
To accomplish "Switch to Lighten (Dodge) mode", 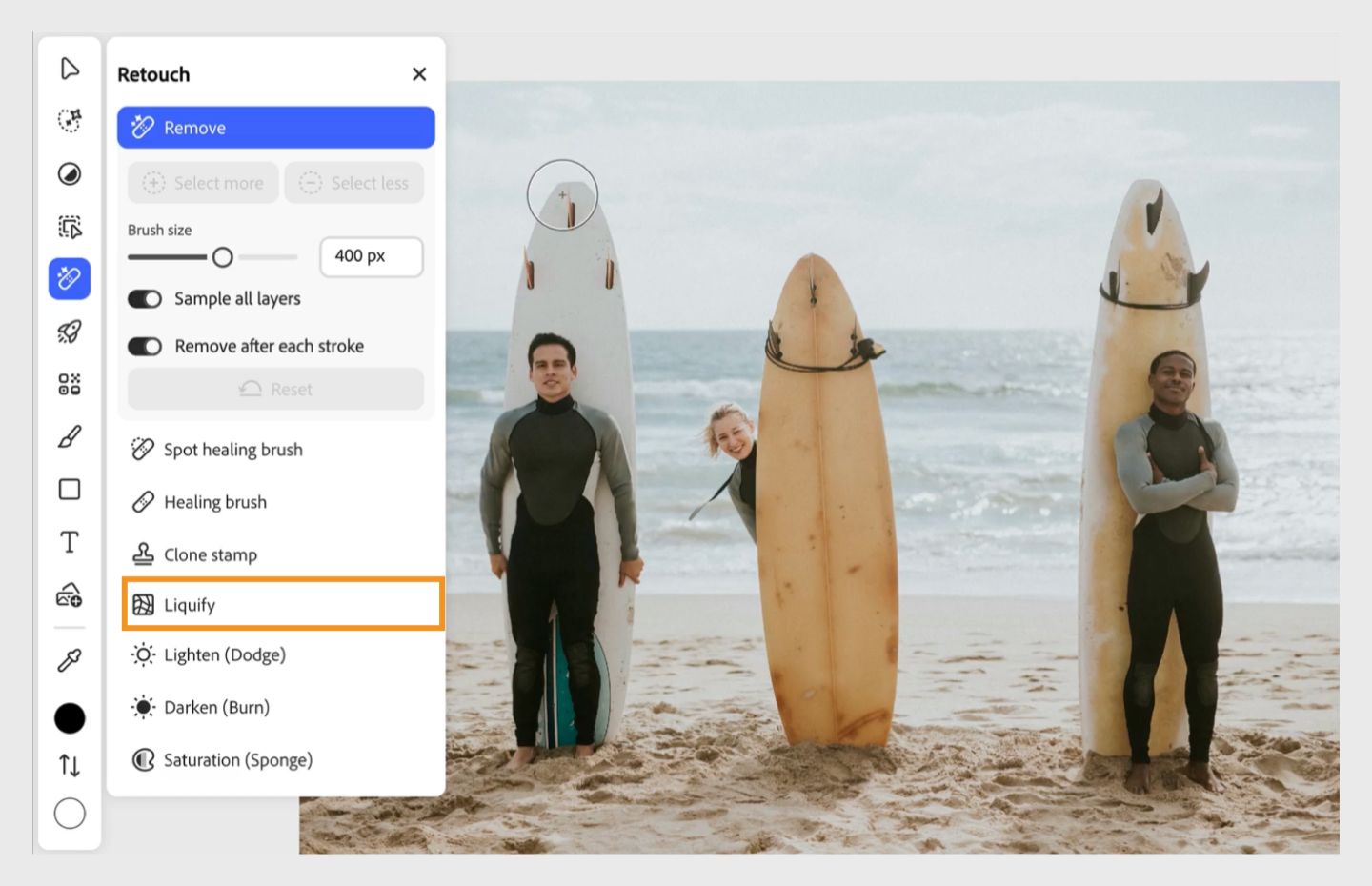I will click(225, 654).
